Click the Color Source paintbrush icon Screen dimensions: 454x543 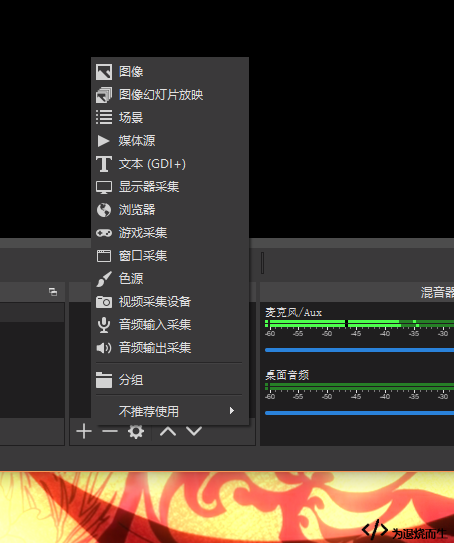pos(104,279)
